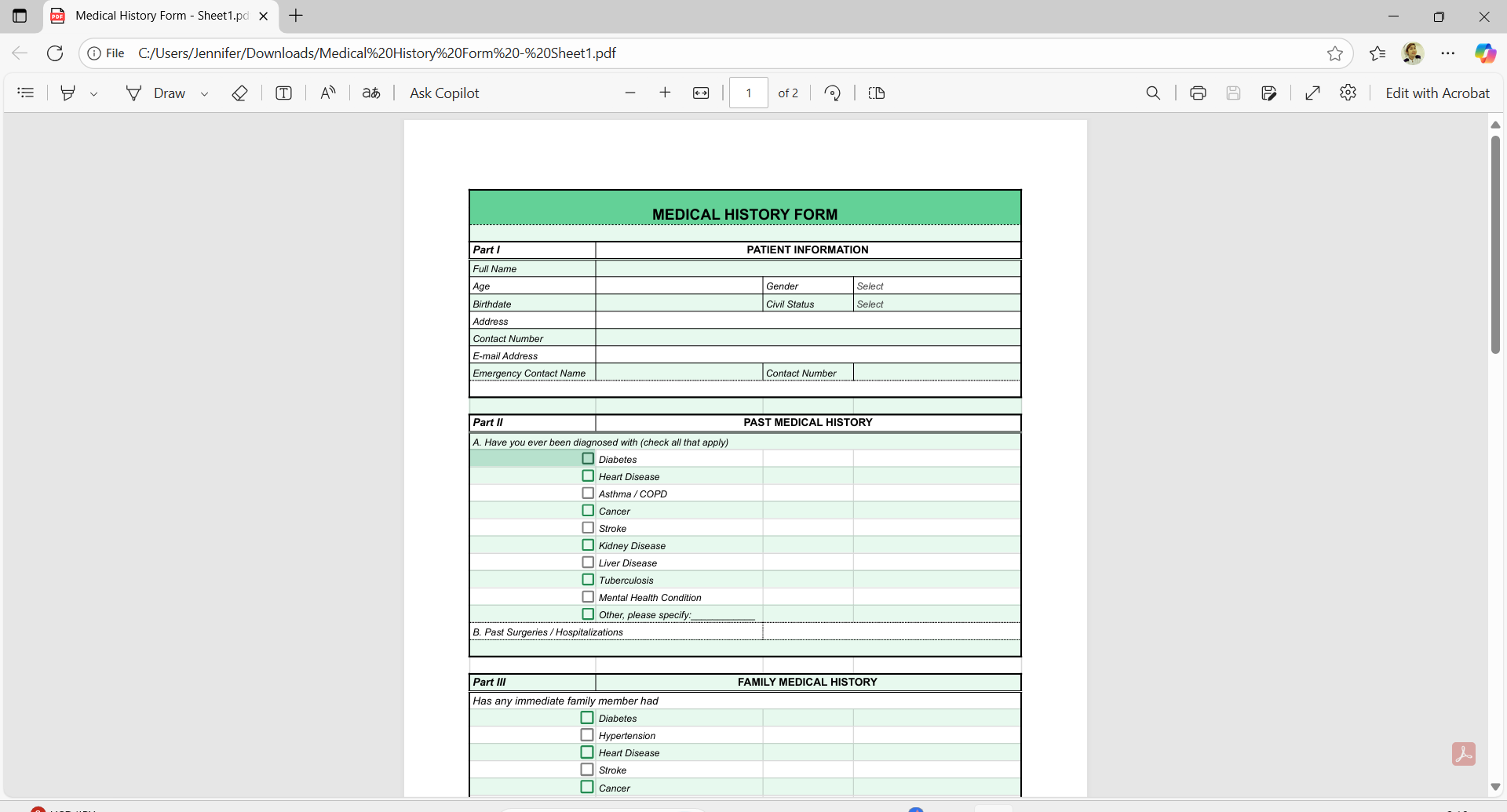The image size is (1507, 812).
Task: Open the Copilot sidebar
Action: (x=1485, y=53)
